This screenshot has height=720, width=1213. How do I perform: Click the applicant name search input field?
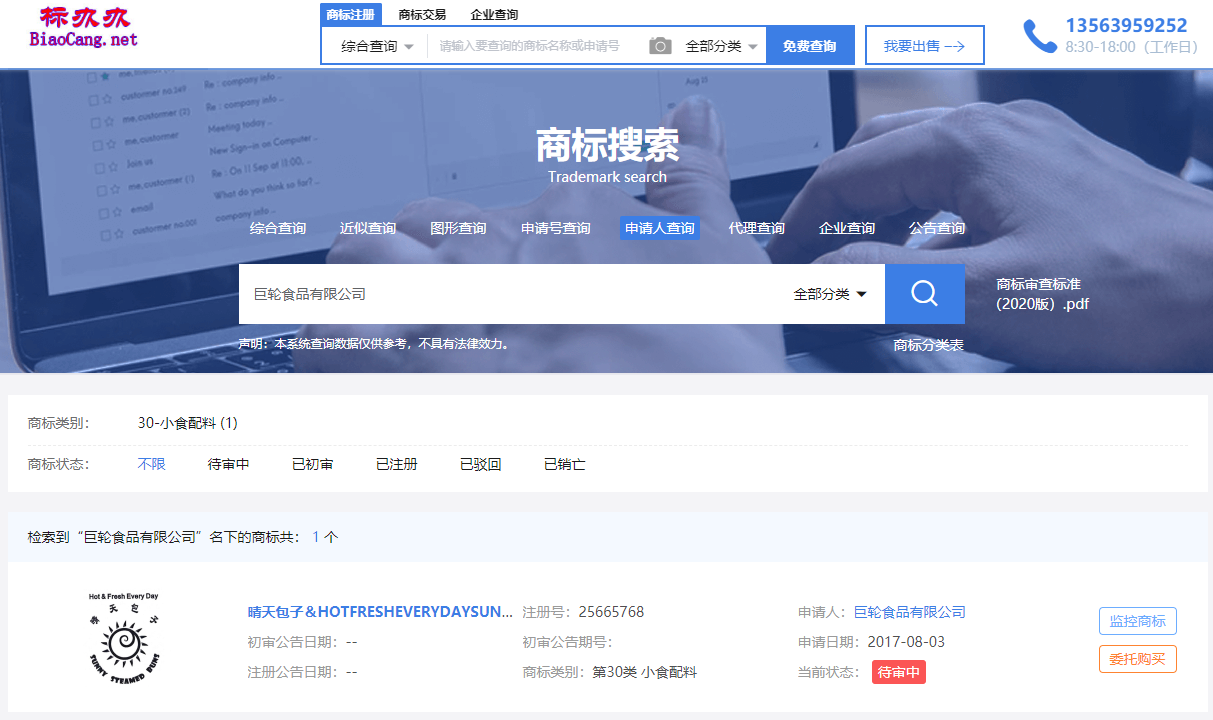[x=510, y=294]
